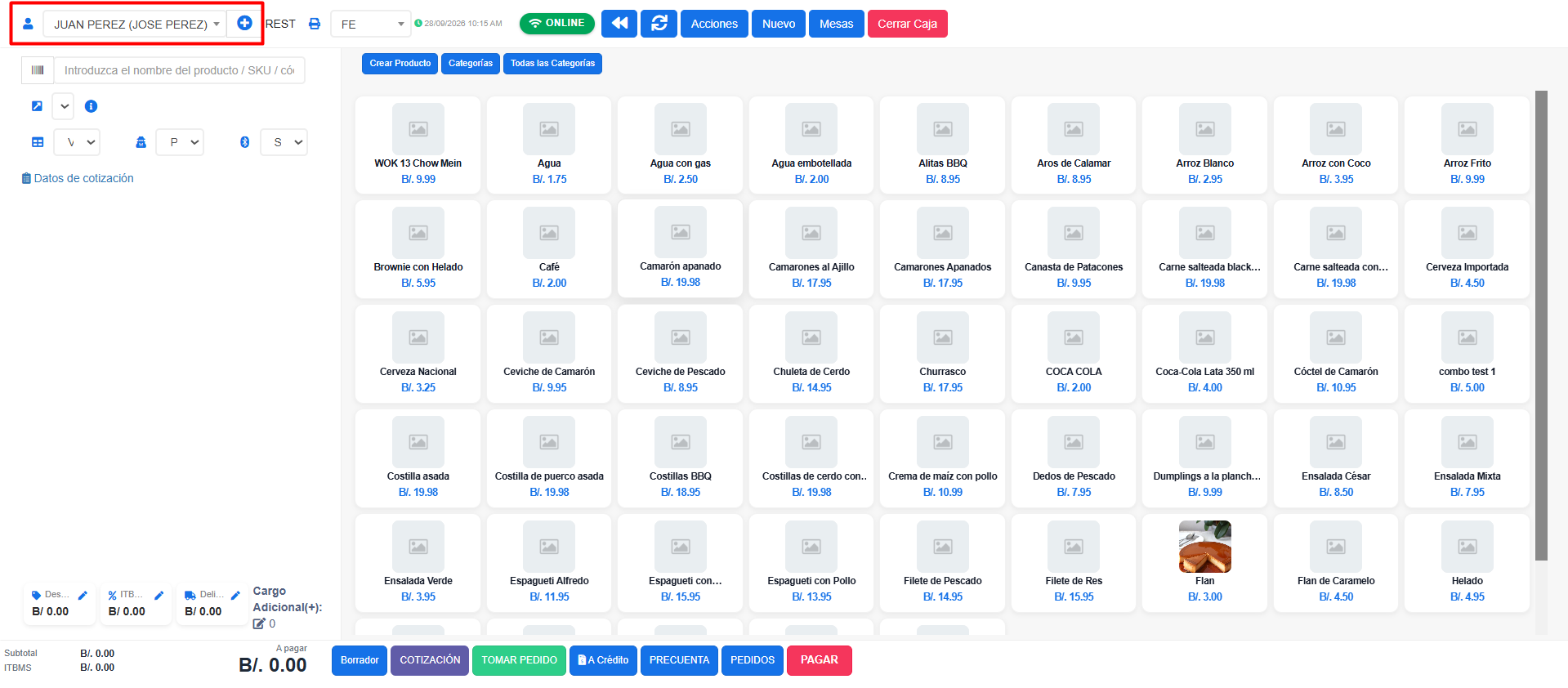This screenshot has height=688, width=1568.
Task: Focus the product name / SKU search field
Action: click(179, 70)
